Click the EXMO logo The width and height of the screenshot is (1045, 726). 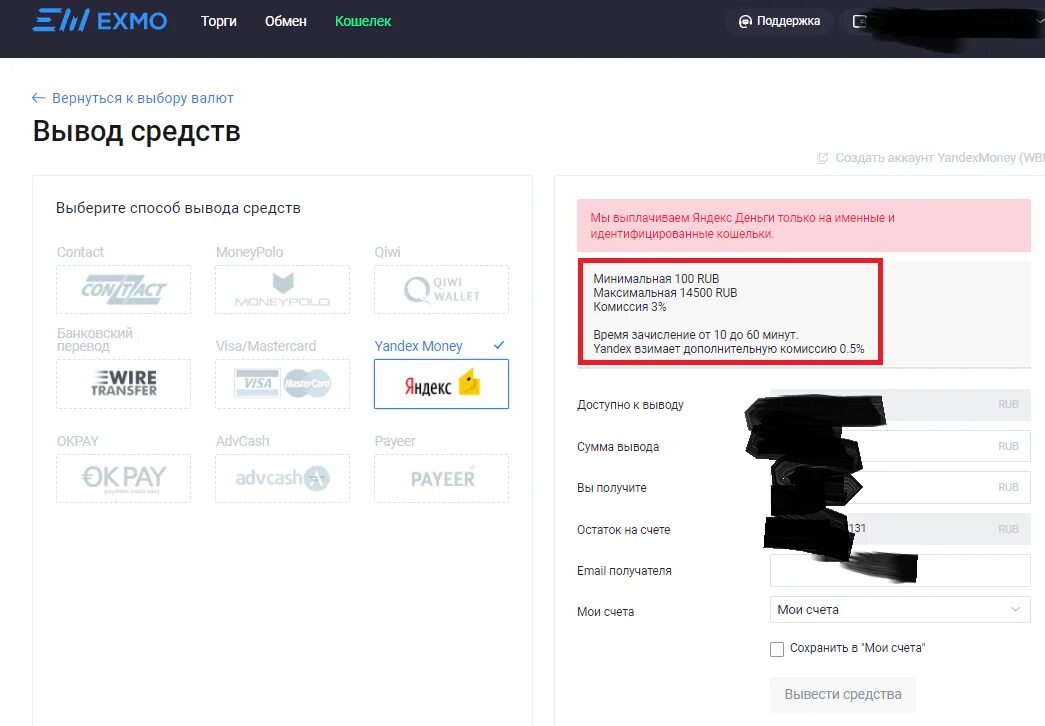pos(100,21)
